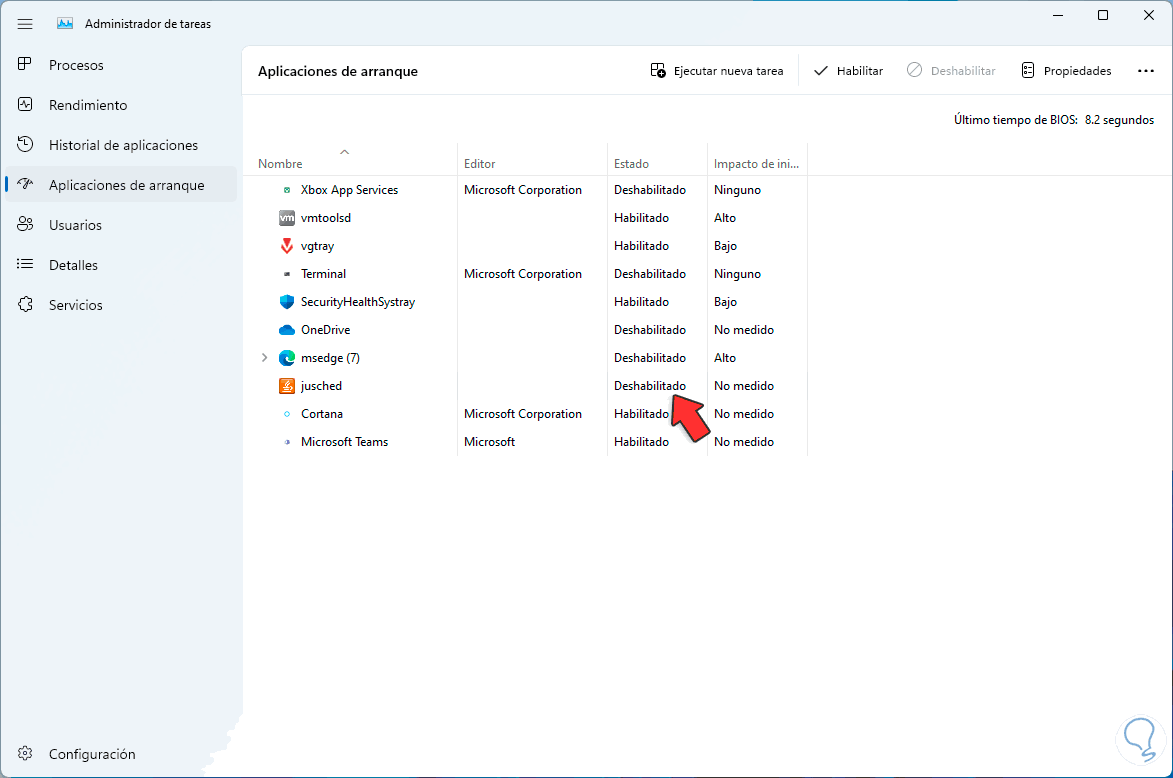Select the SecurityHealthSystray row name
This screenshot has width=1173, height=778.
point(358,302)
